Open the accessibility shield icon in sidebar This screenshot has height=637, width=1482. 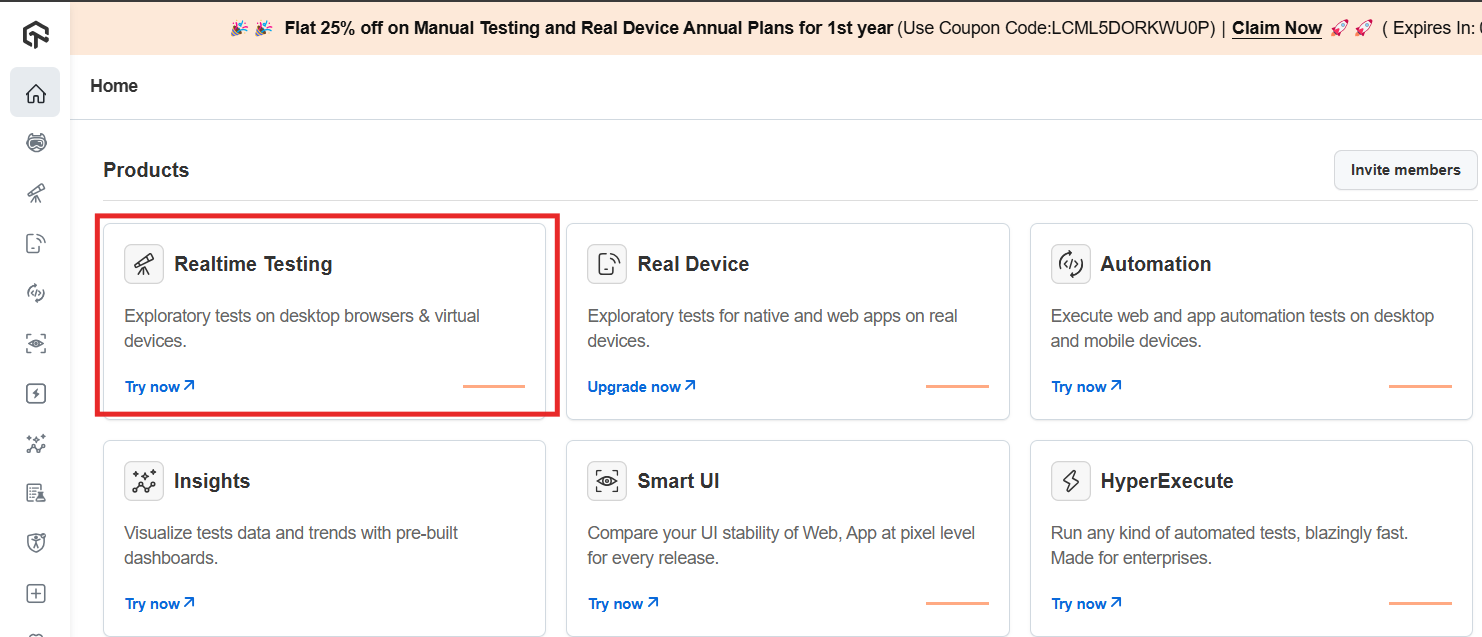pyautogui.click(x=36, y=543)
